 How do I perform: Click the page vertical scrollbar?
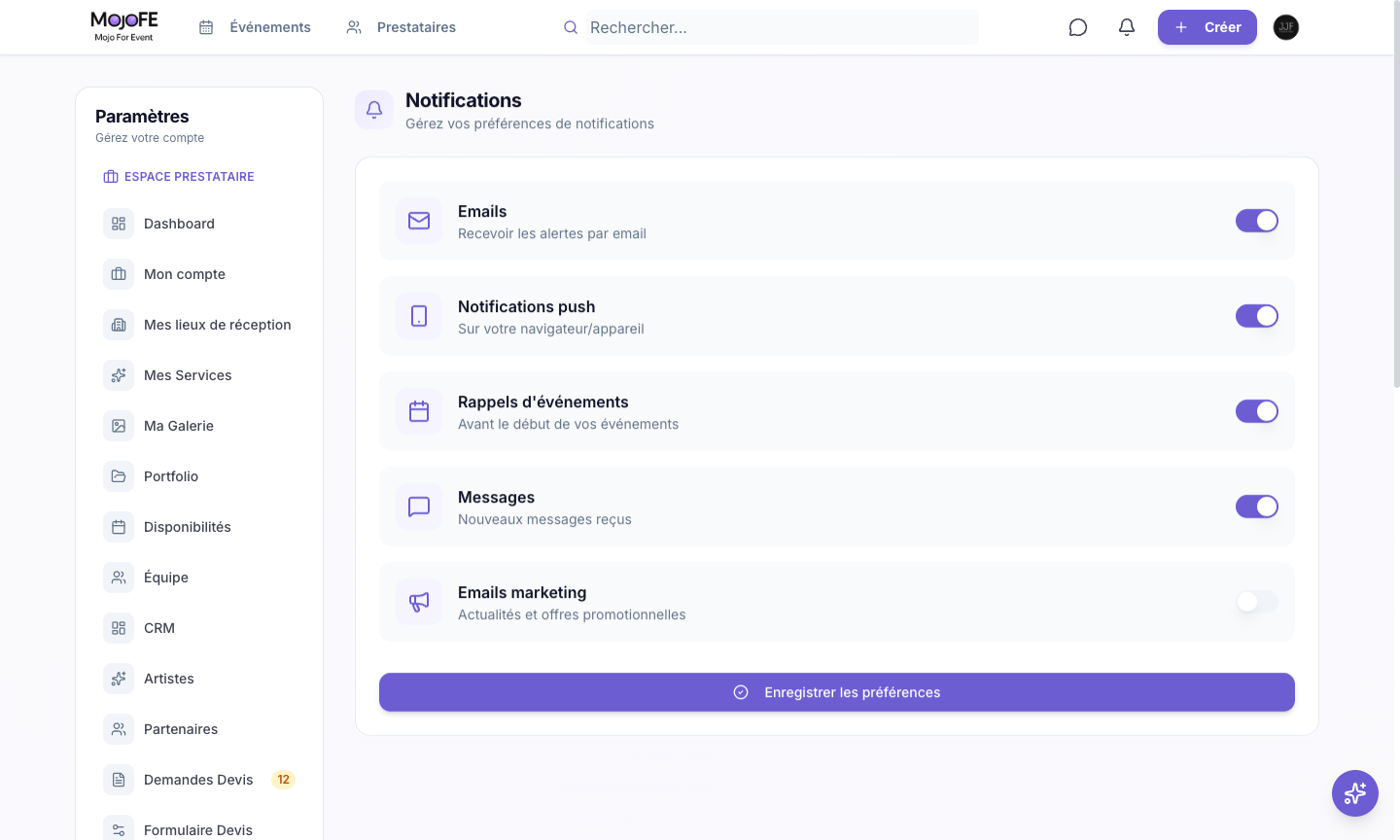tap(1397, 194)
